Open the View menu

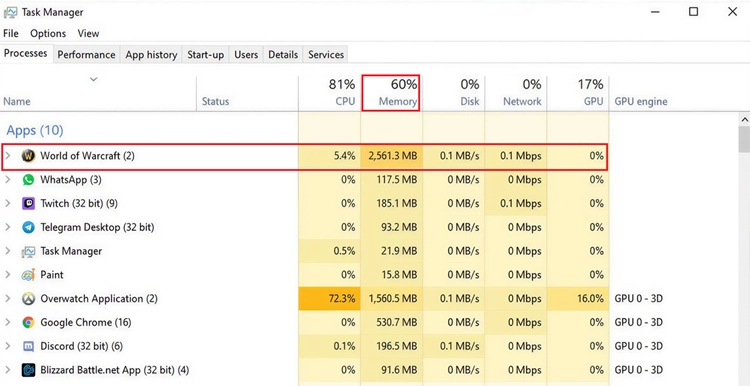tap(88, 33)
